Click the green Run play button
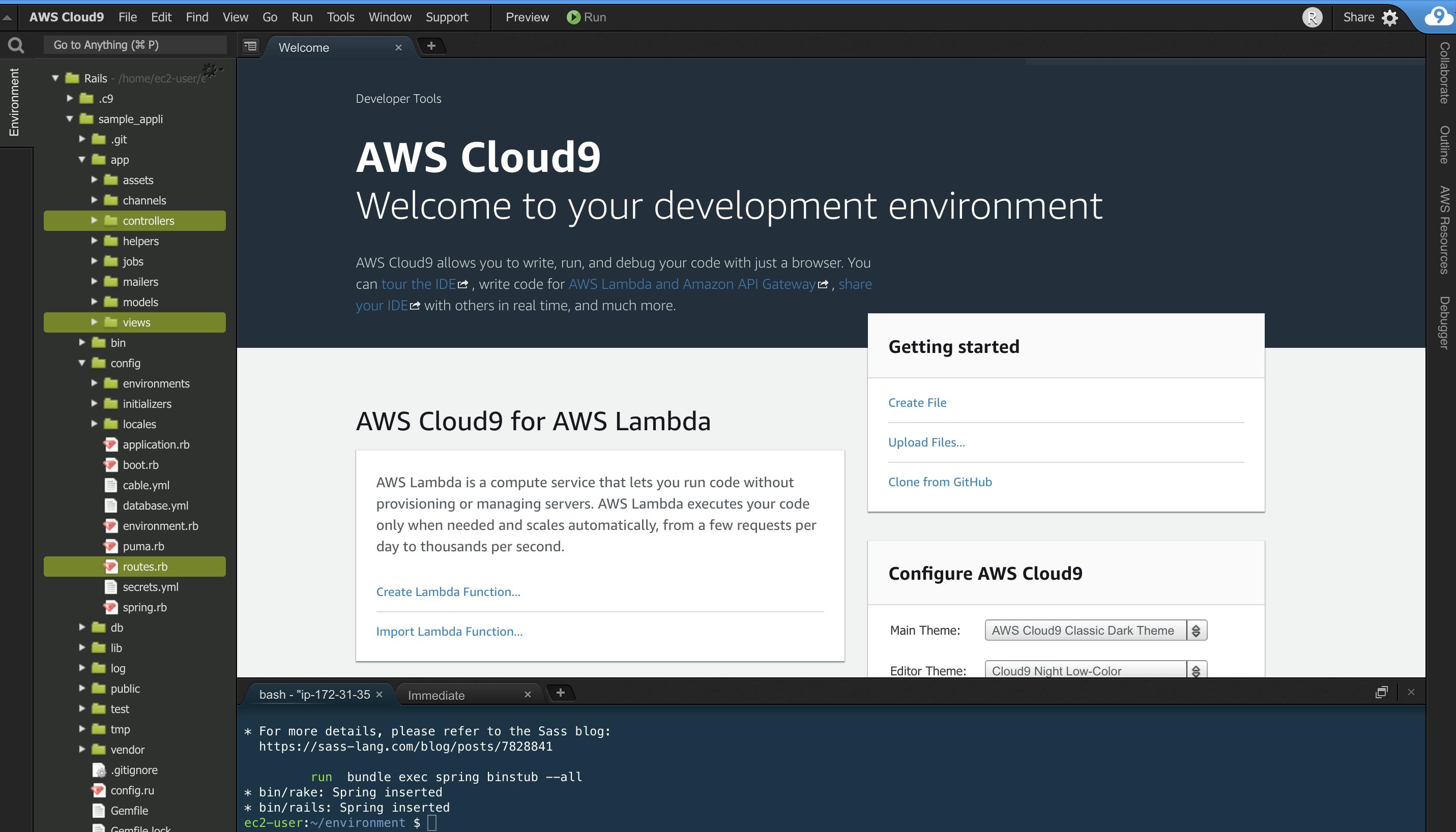Image resolution: width=1456 pixels, height=832 pixels. pyautogui.click(x=573, y=17)
